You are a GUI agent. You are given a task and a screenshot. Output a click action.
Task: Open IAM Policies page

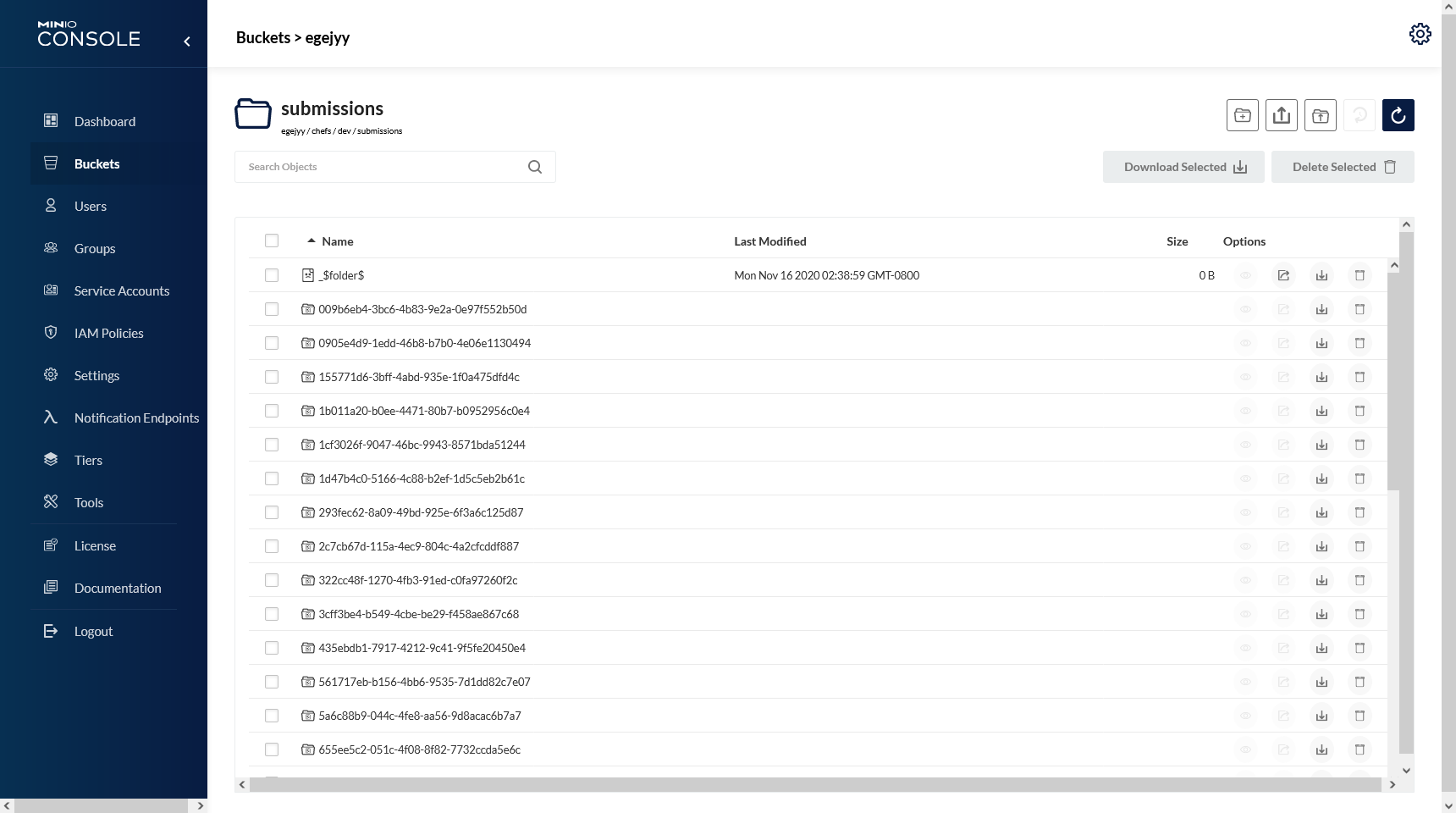tap(119, 333)
